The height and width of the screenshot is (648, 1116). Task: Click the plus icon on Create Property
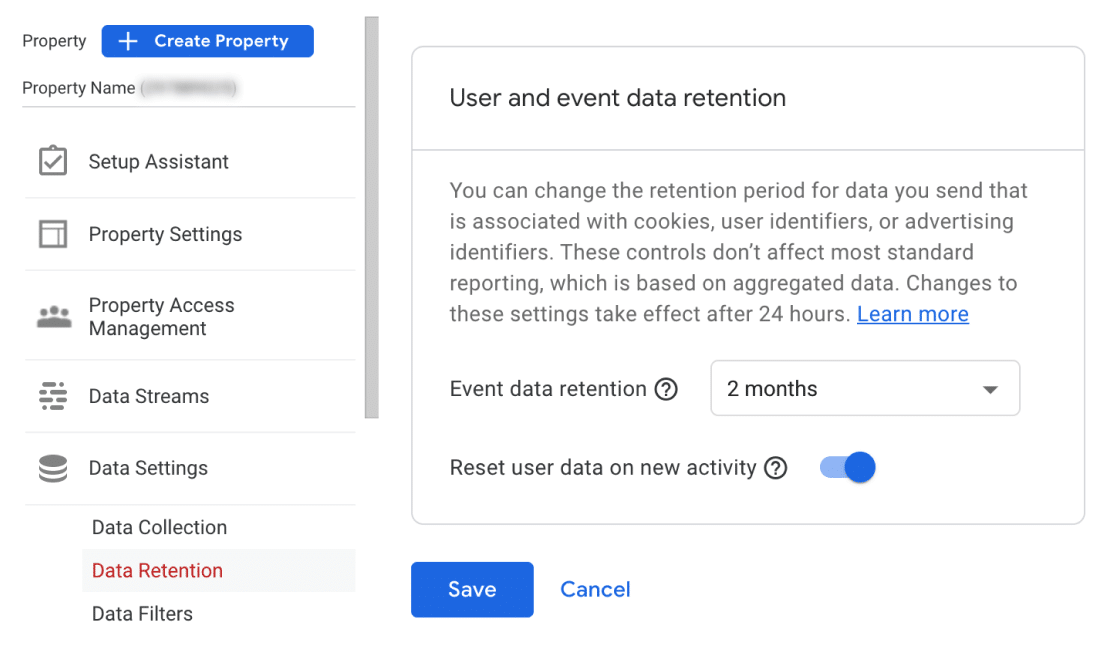point(128,41)
